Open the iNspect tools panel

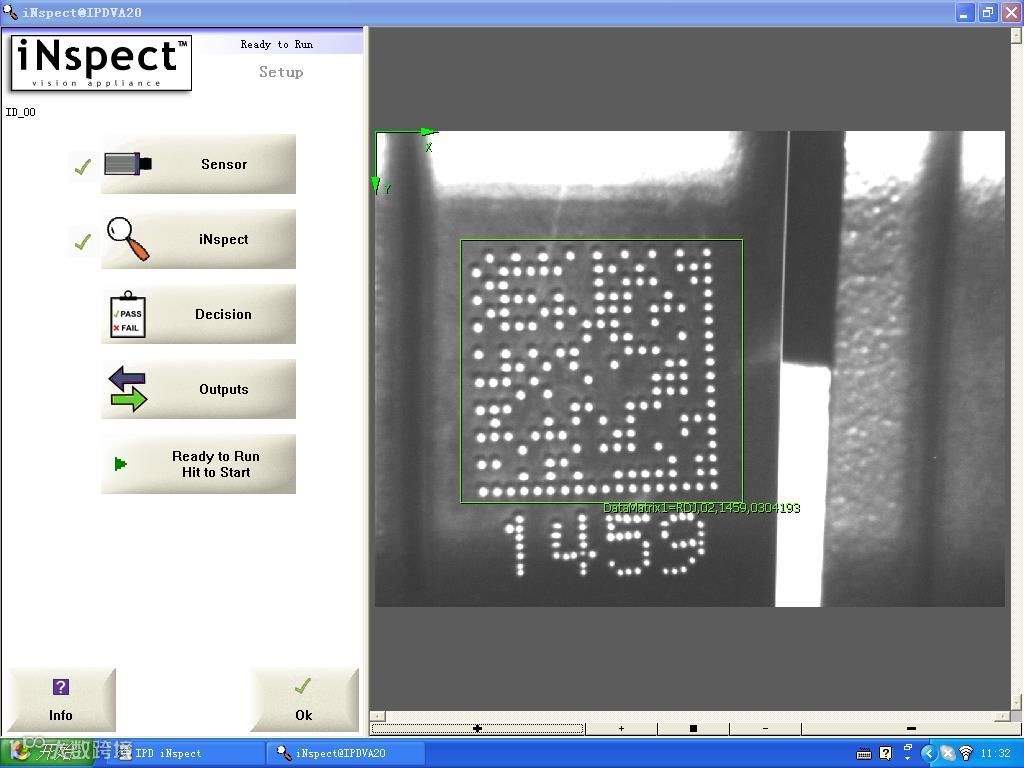click(198, 239)
